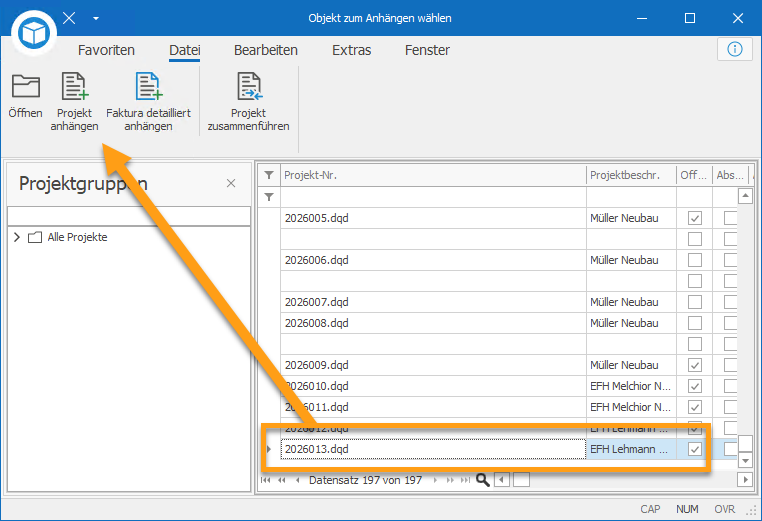Click Faktura detailliert anhängen

148,102
